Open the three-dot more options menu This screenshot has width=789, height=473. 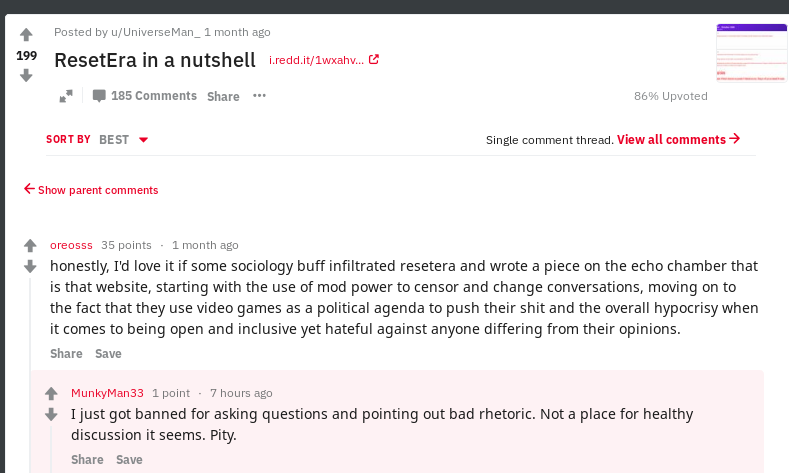tap(259, 96)
